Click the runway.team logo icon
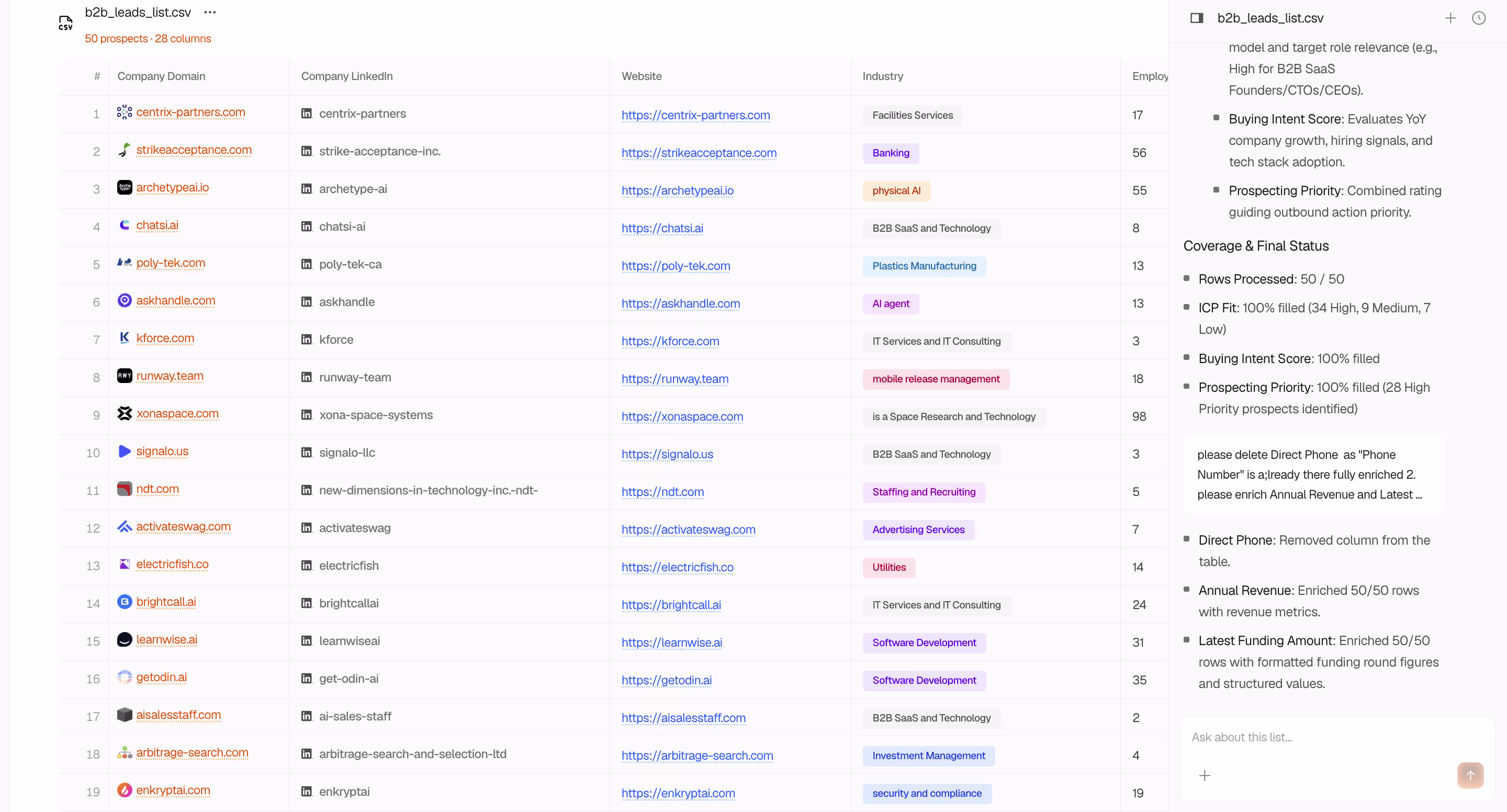Viewport: 1507px width, 812px height. pyautogui.click(x=124, y=376)
